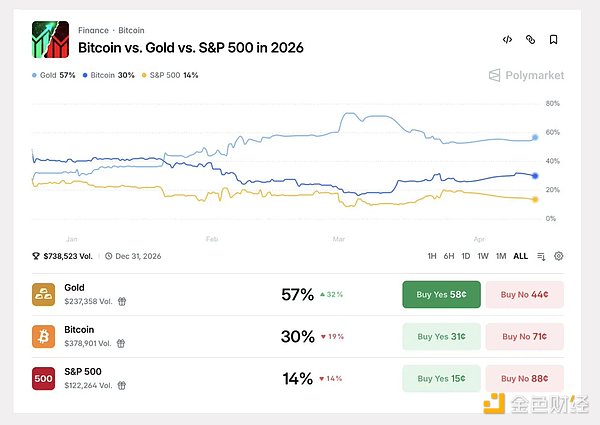Screen dimensions: 600x425
Task: Select the 1H time range
Action: [432, 256]
